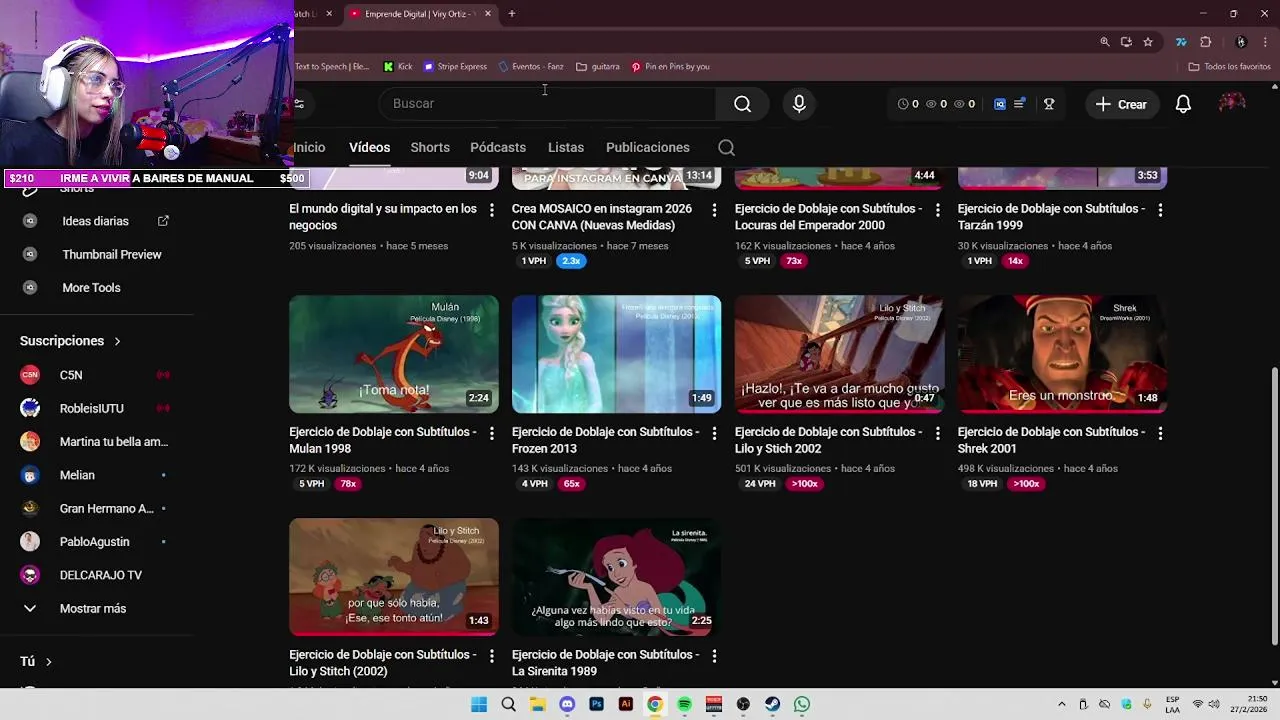Open WhatsApp from the taskbar
Image resolution: width=1280 pixels, height=720 pixels.
802,704
